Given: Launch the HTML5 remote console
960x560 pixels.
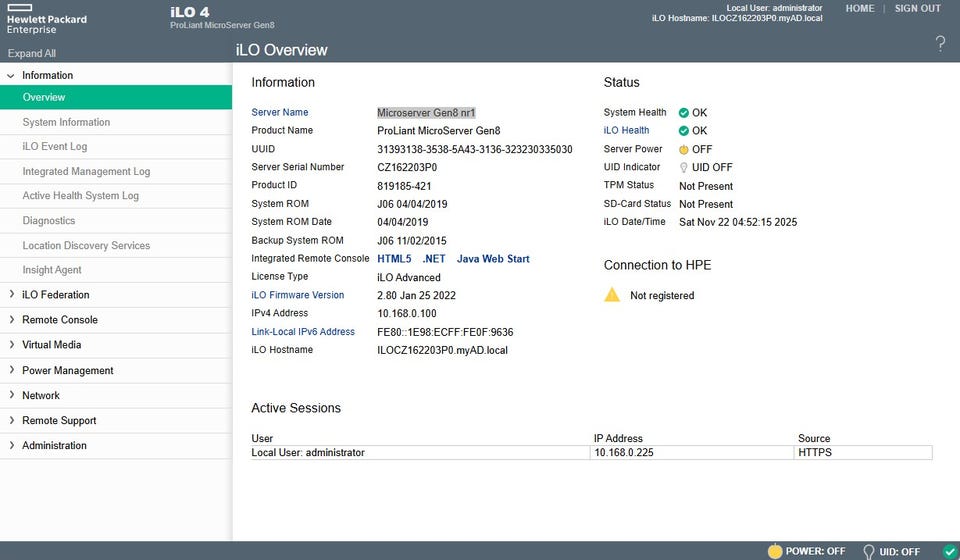Looking at the screenshot, I should [394, 259].
